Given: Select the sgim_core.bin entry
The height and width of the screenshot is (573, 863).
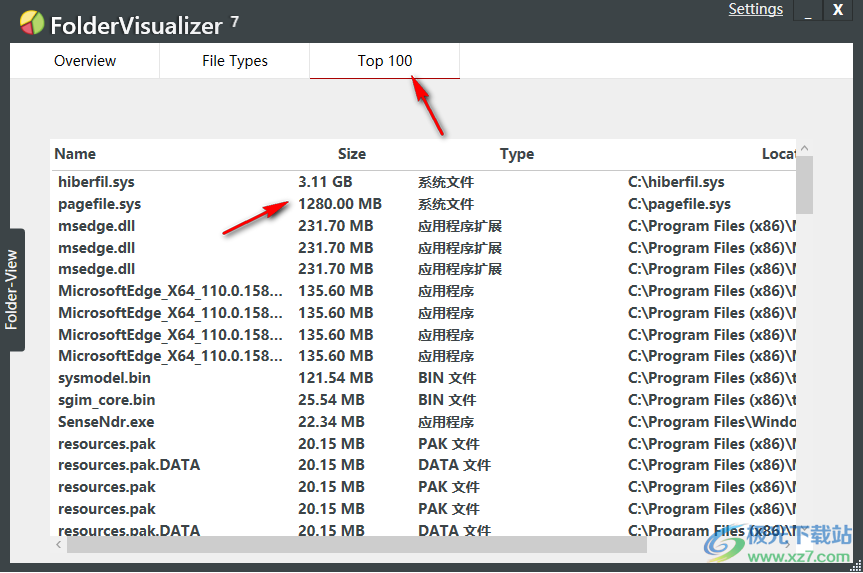Looking at the screenshot, I should 107,400.
